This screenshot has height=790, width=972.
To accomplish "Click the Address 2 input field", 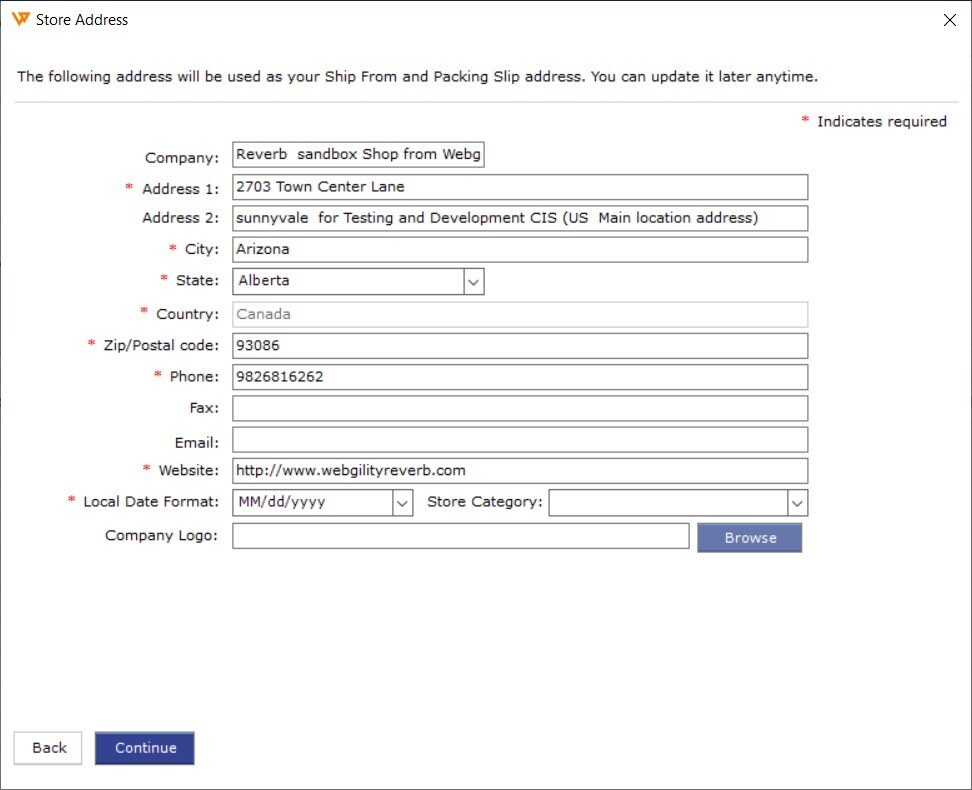I will pos(519,218).
